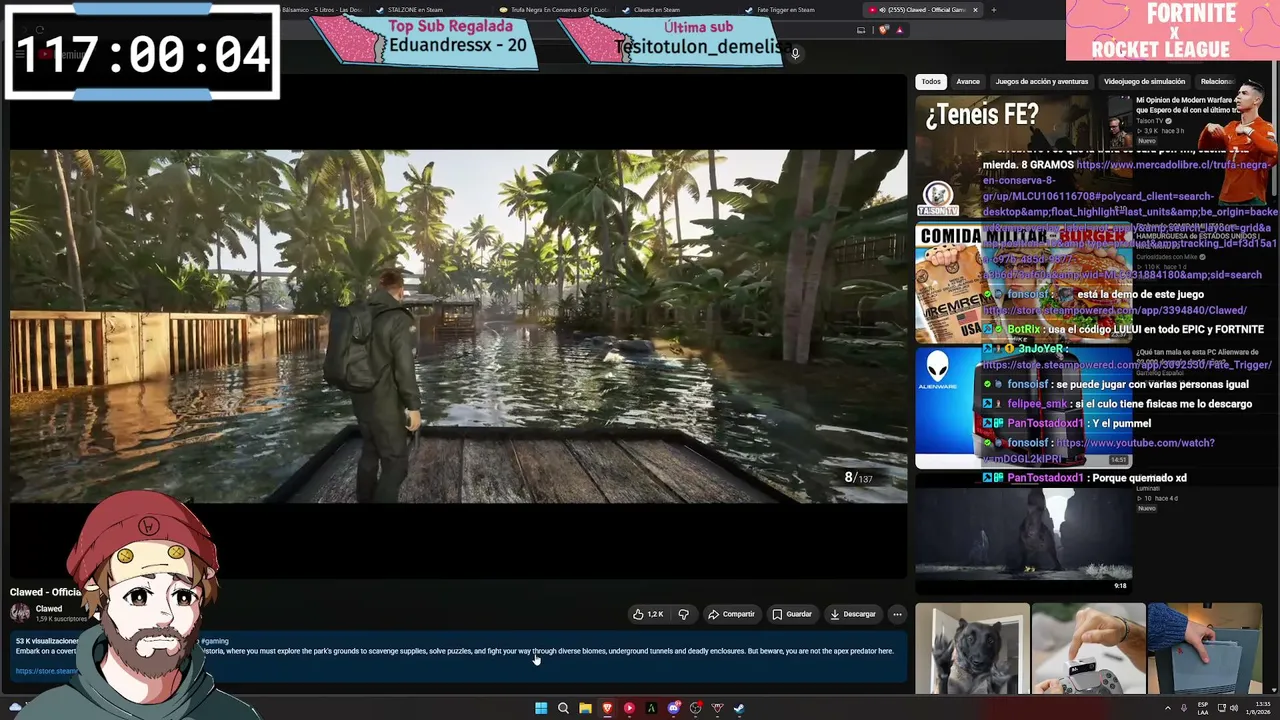Filter by Juegos de acción y aventuras
The image size is (1280, 720).
point(1042,82)
